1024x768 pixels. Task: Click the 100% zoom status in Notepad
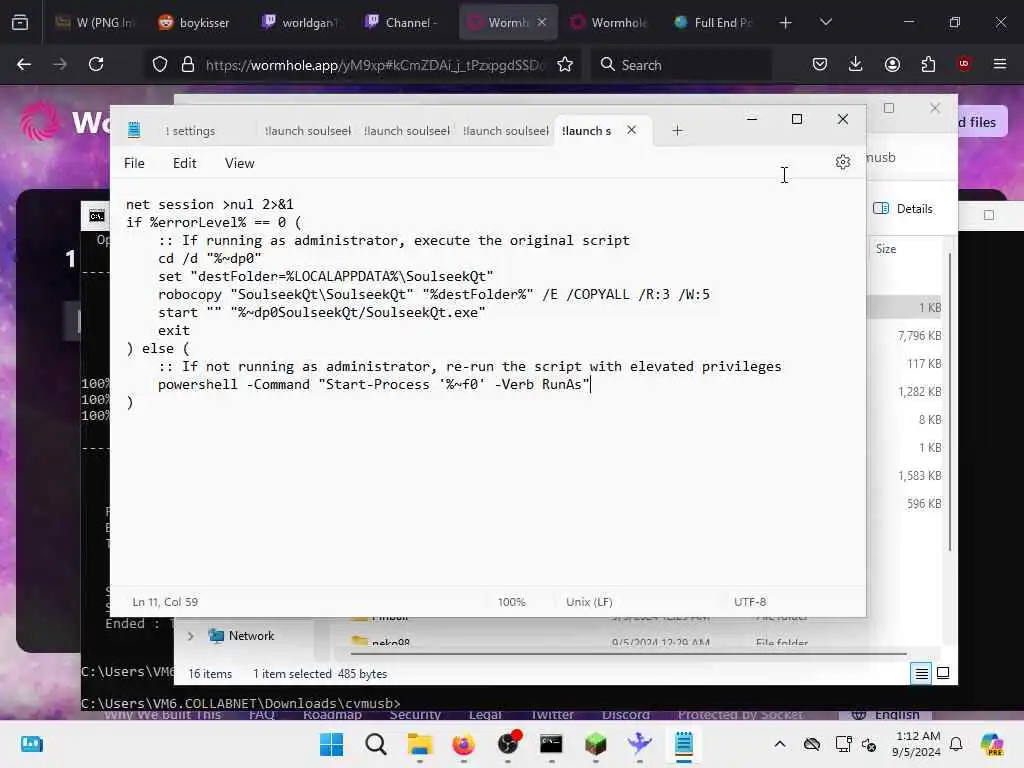coord(511,601)
